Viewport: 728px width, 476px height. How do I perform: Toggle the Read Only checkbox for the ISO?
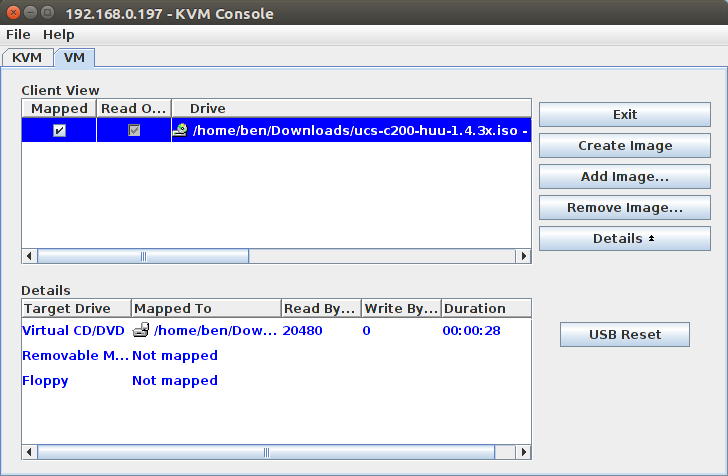tap(134, 130)
